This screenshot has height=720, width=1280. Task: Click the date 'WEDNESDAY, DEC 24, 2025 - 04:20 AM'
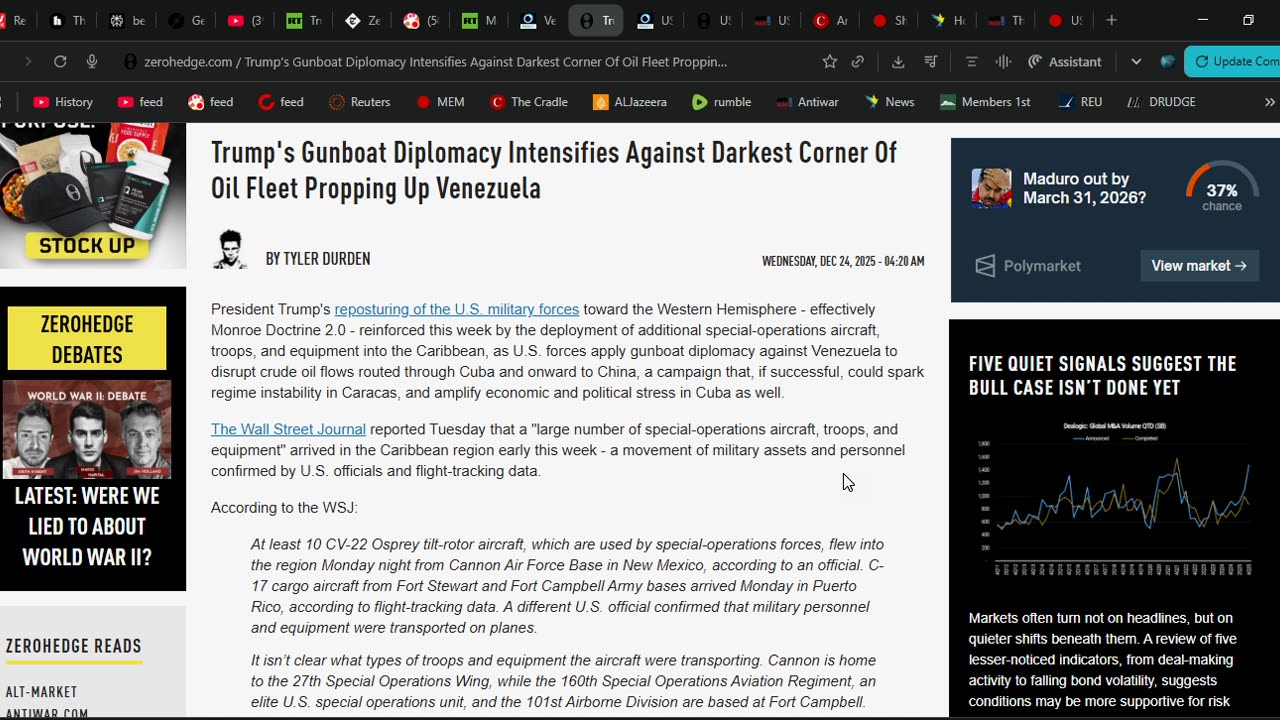pyautogui.click(x=843, y=261)
